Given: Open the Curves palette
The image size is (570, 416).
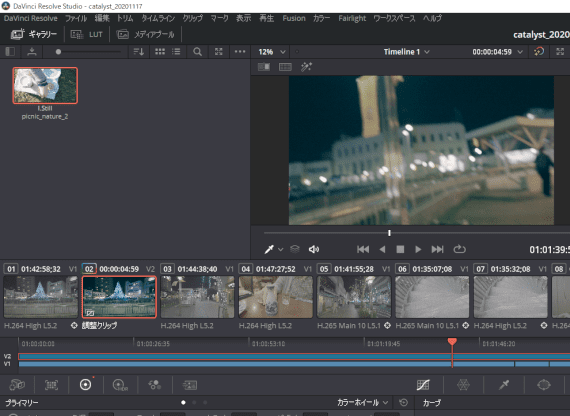Looking at the screenshot, I should pos(423,385).
